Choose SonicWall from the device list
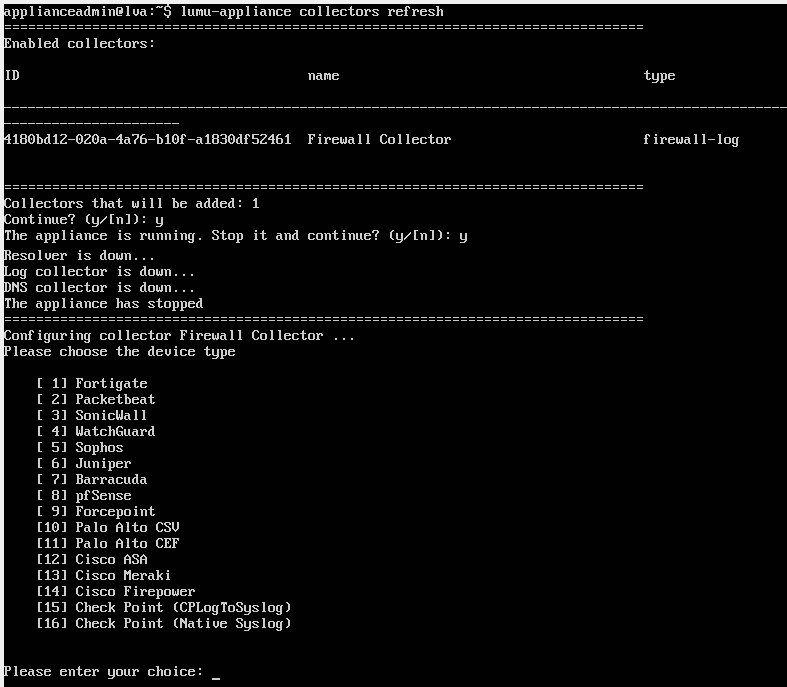The height and width of the screenshot is (687, 787). point(111,415)
